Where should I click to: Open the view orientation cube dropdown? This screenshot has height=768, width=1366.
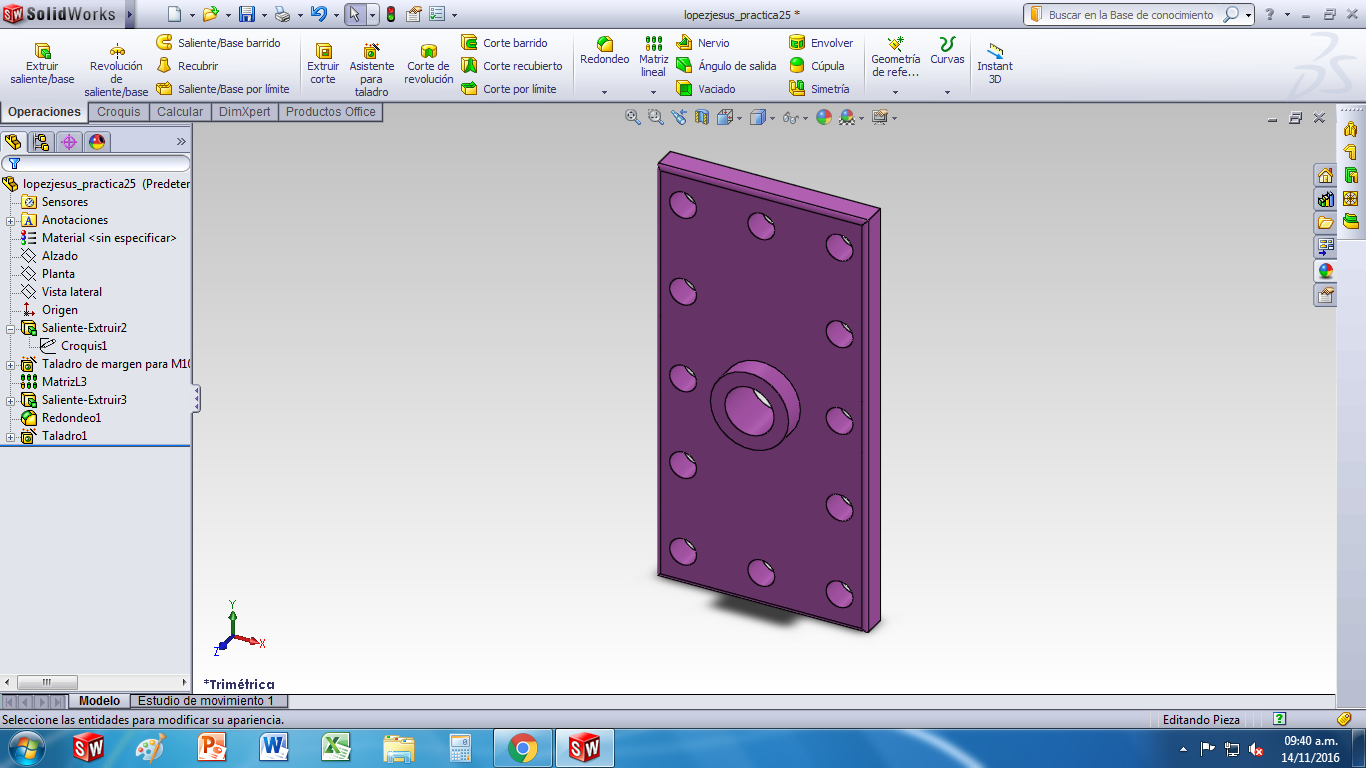point(739,116)
